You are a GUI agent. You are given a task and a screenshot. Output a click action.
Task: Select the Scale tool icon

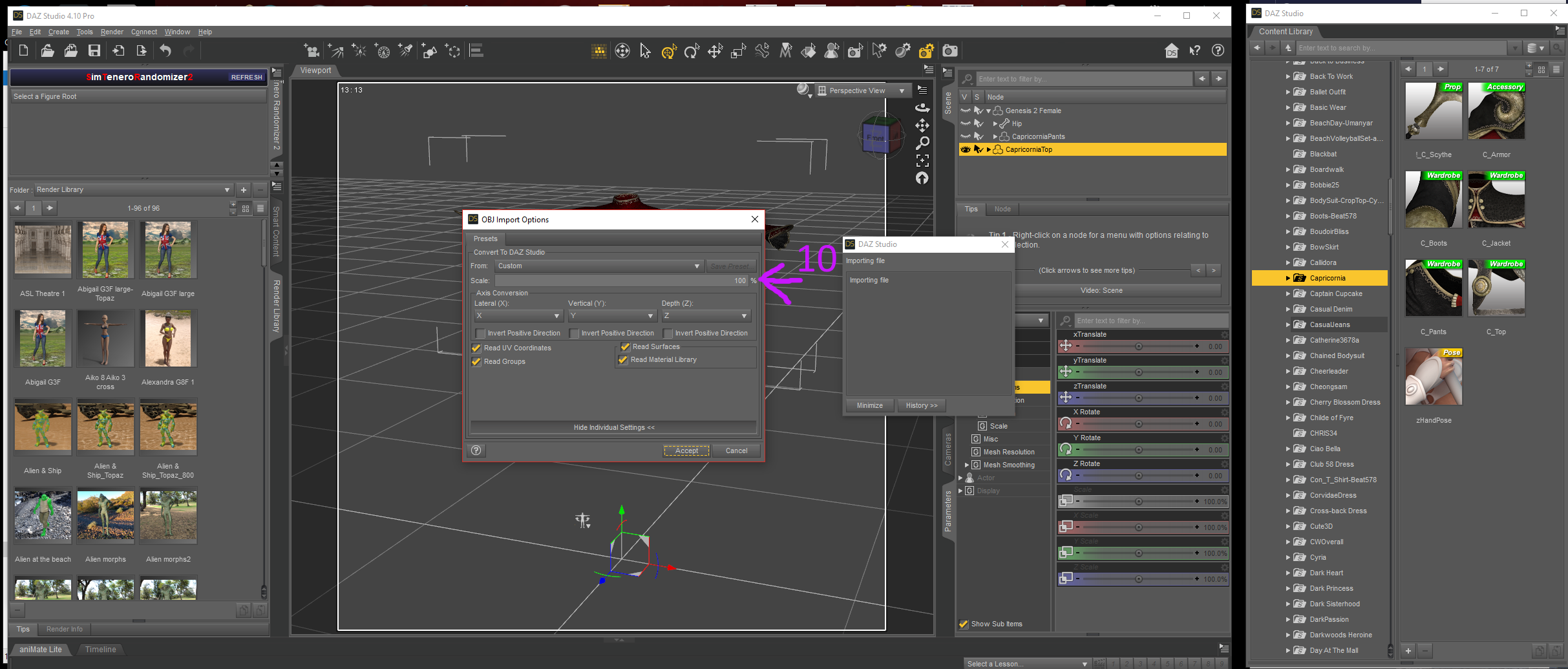(x=738, y=50)
